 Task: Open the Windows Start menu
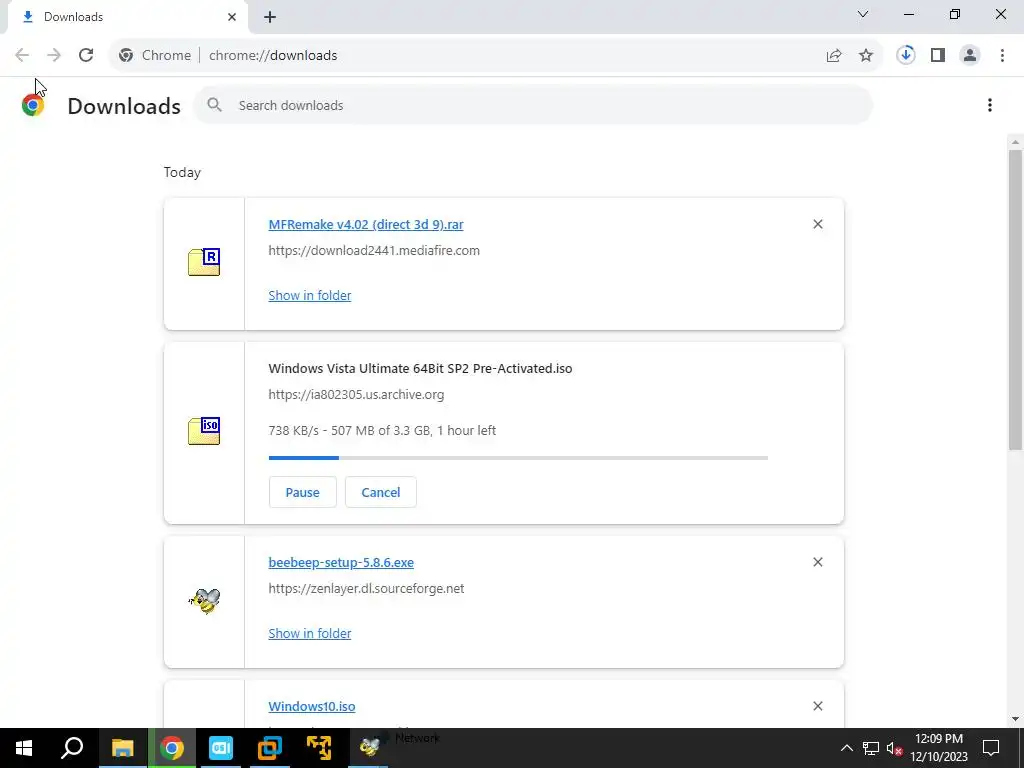coord(24,748)
